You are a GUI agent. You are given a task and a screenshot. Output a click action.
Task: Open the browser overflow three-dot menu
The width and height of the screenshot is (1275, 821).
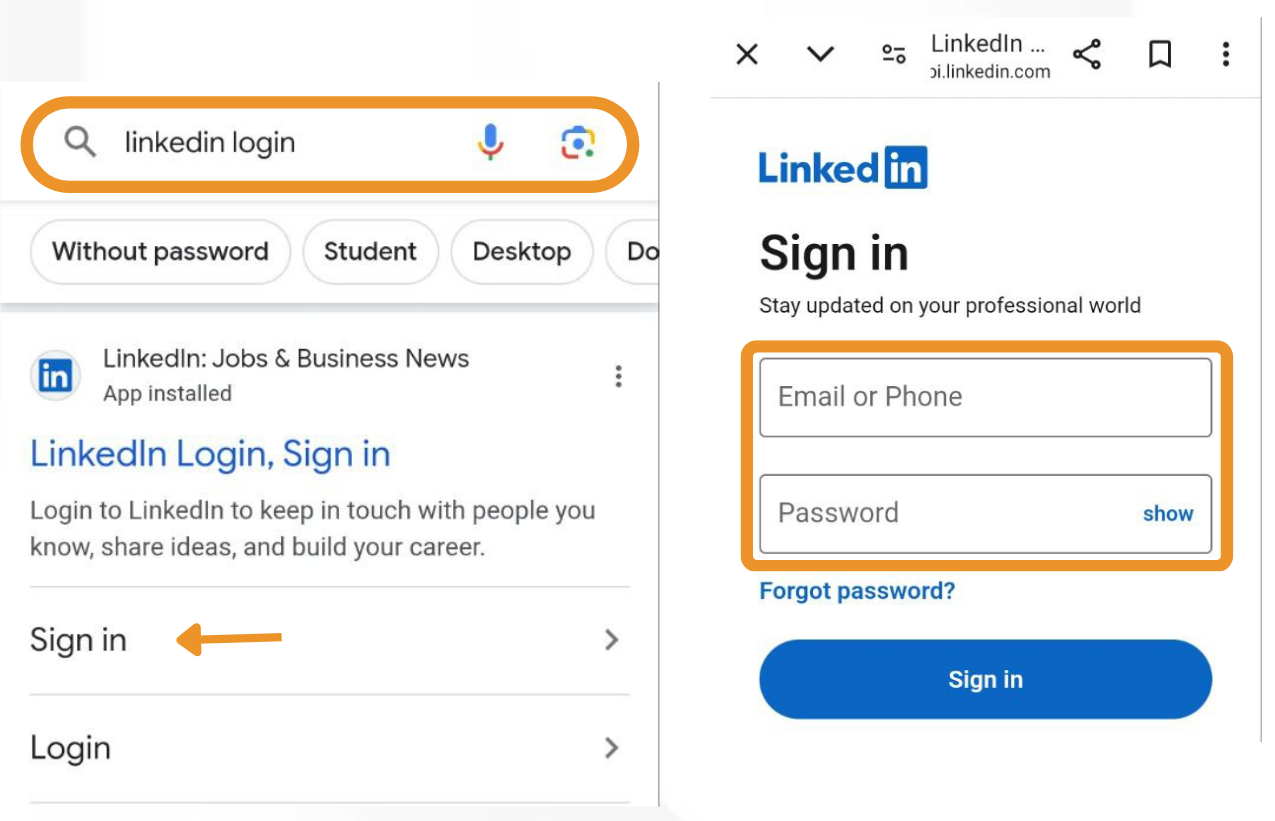coord(1226,55)
